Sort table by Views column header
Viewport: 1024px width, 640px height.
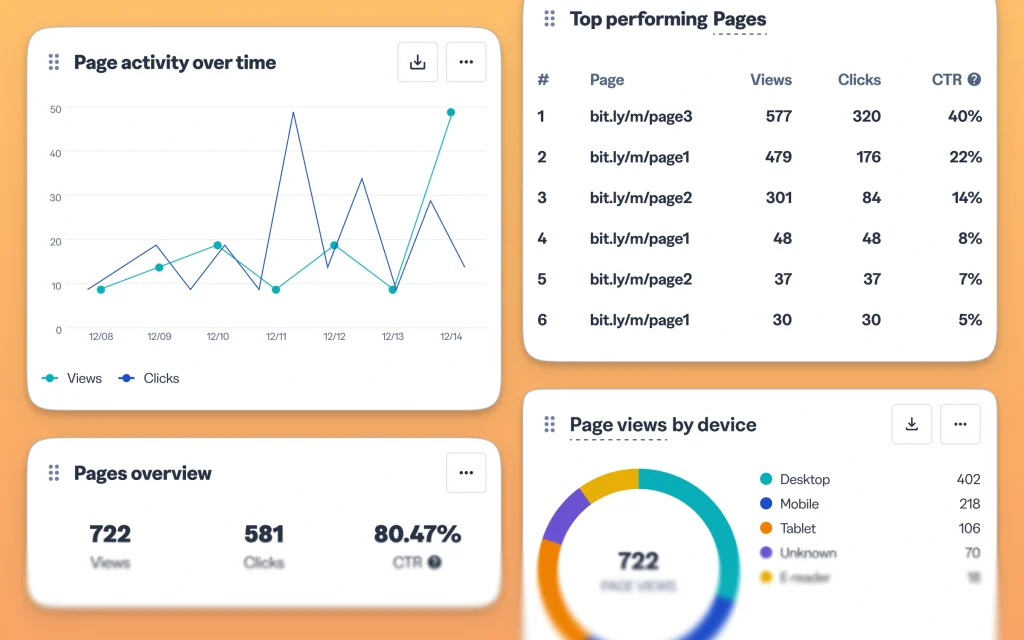coord(771,80)
